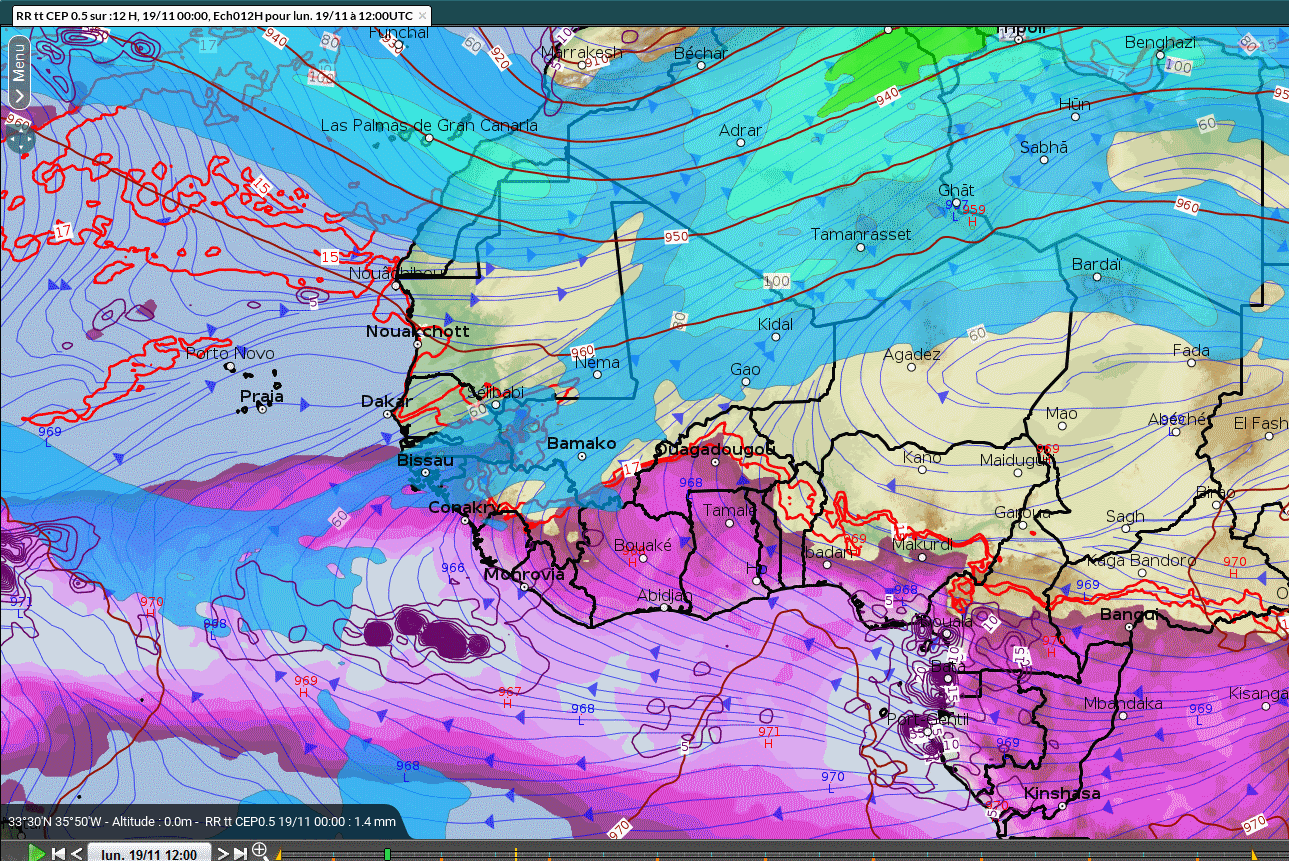Click the Mbandaka city label

1123,704
